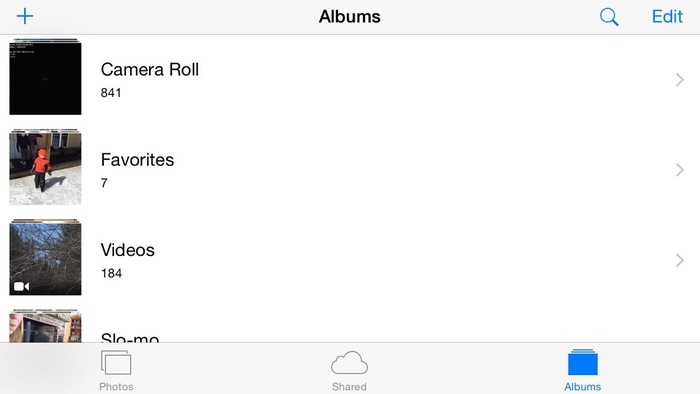
Task: Open the Favorites thumbnail with red jacket child
Action: click(x=45, y=167)
